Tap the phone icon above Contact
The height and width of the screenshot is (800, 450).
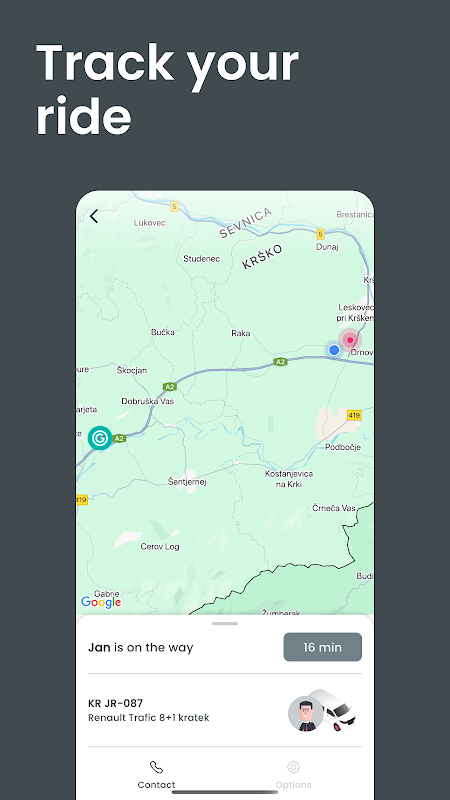[156, 767]
